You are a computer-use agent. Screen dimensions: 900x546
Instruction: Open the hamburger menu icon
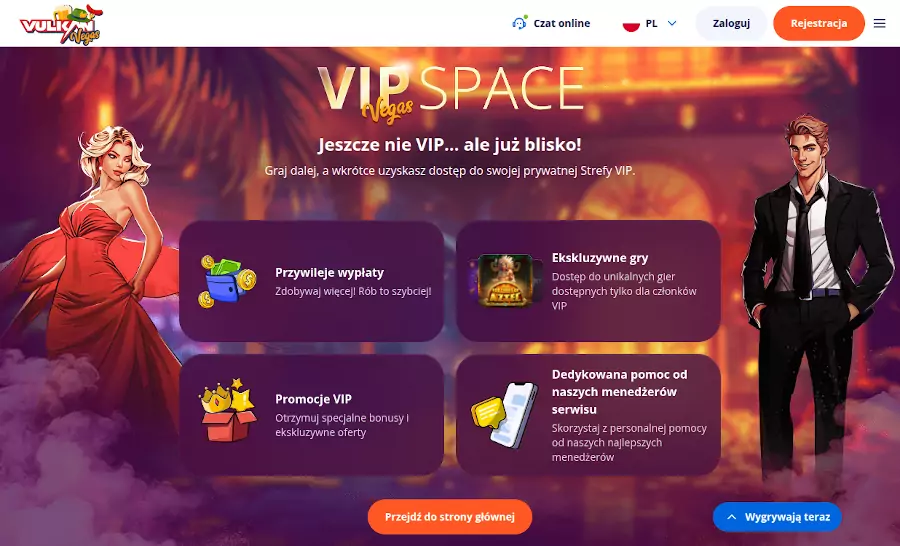coord(879,24)
